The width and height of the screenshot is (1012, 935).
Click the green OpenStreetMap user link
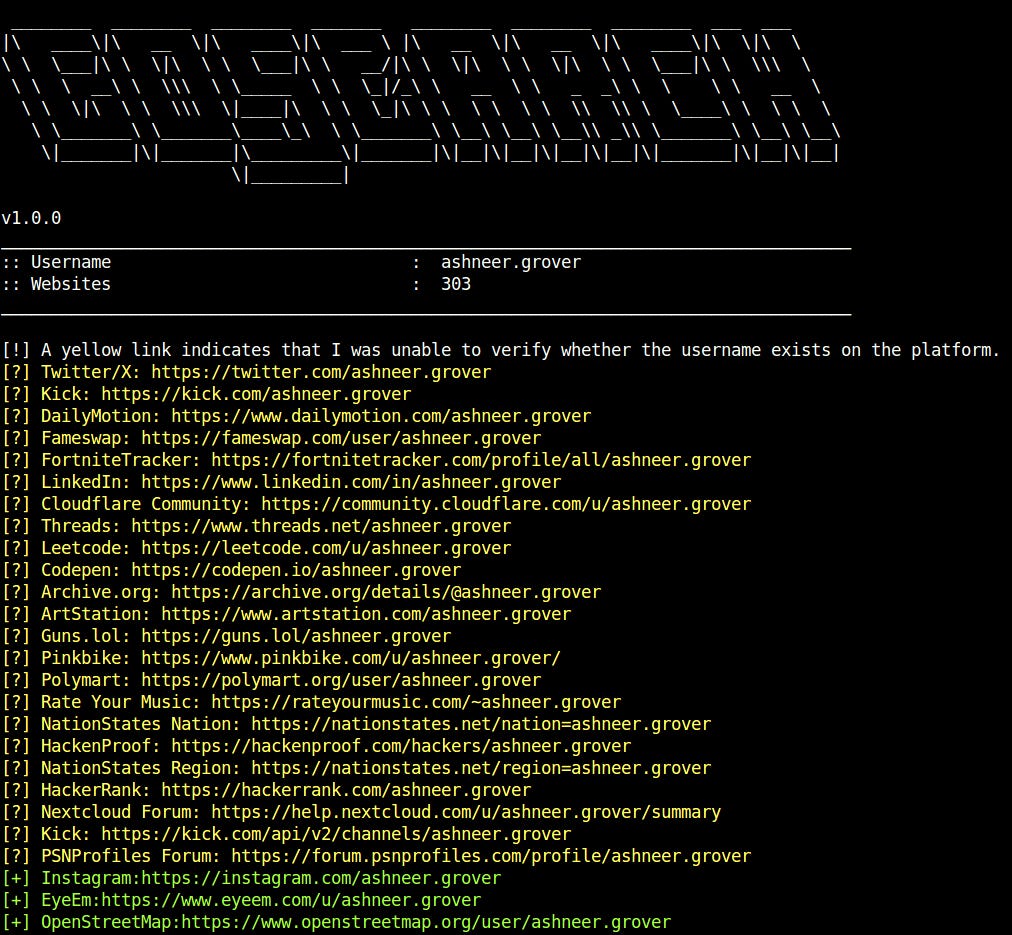[427, 921]
